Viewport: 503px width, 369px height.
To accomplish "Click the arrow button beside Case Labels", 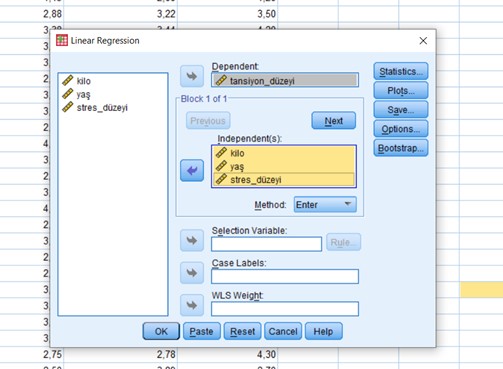I will point(192,273).
